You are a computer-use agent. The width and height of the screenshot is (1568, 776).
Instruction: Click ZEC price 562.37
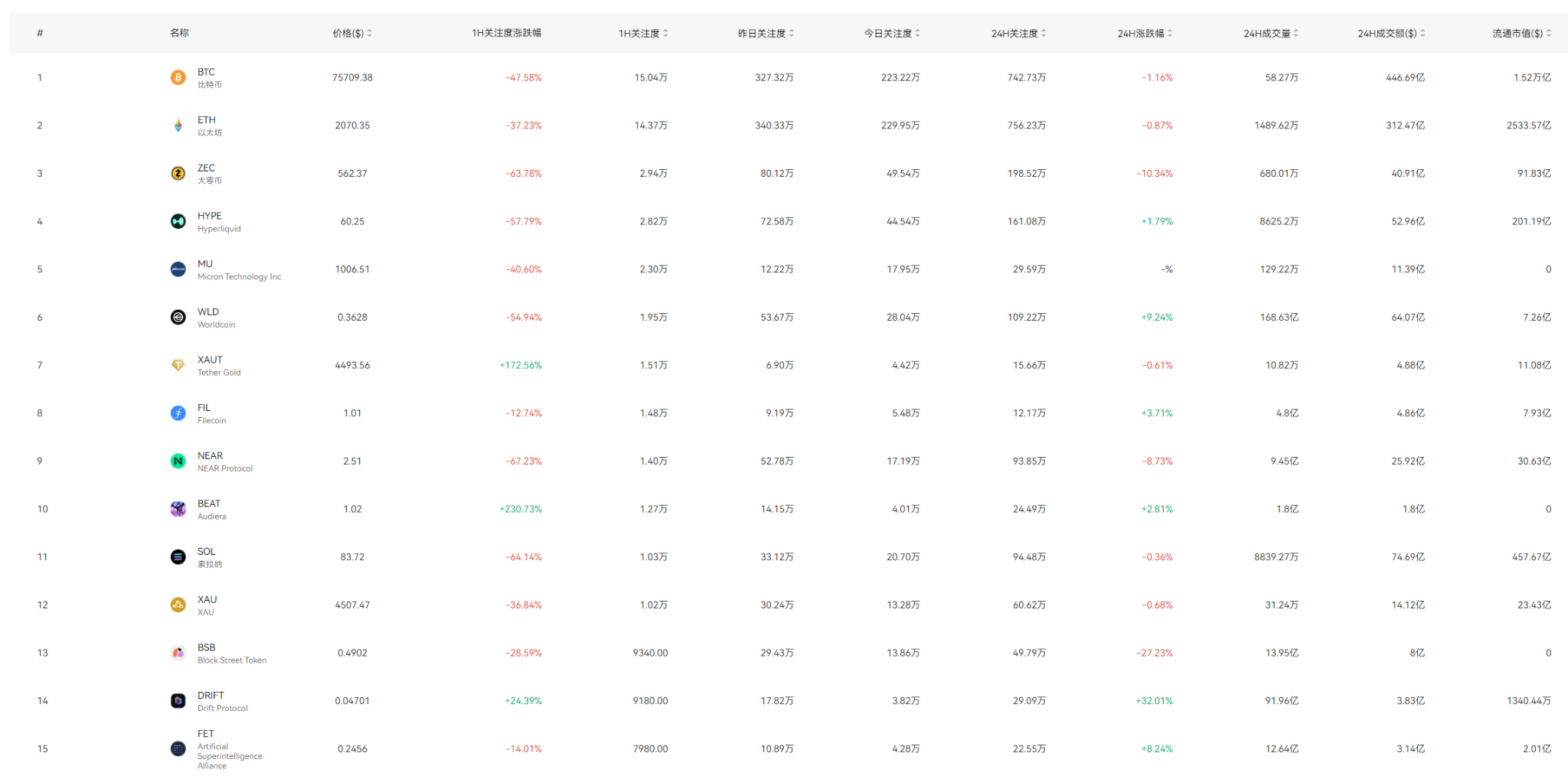[353, 174]
